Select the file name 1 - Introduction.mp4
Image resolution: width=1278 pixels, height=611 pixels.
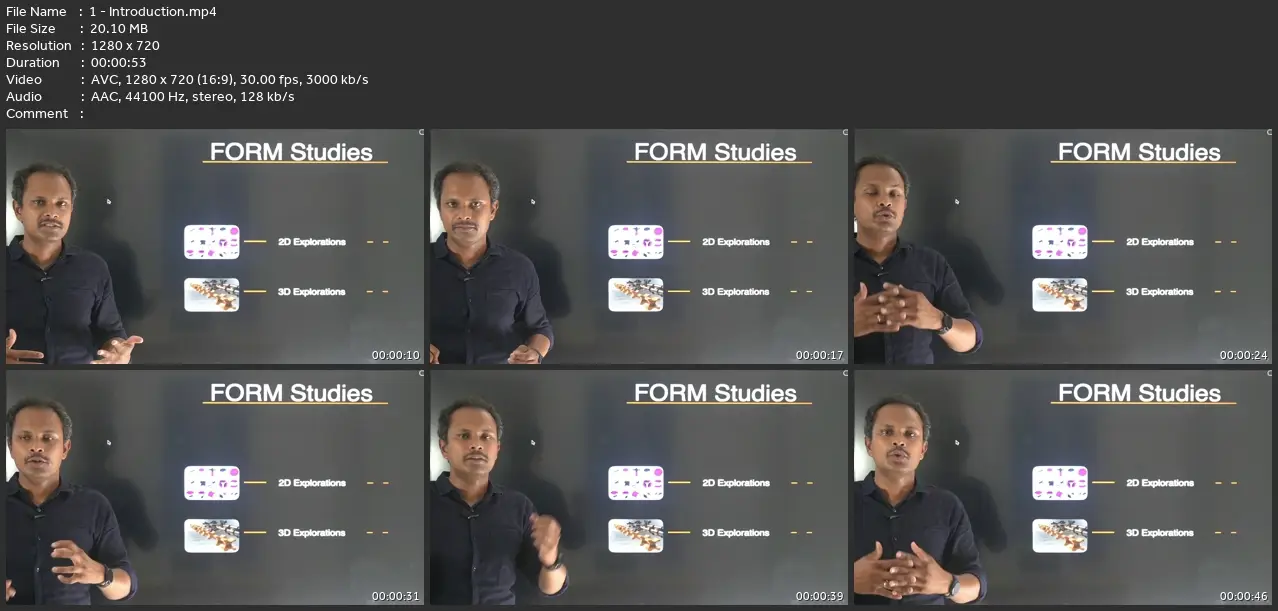coord(153,11)
